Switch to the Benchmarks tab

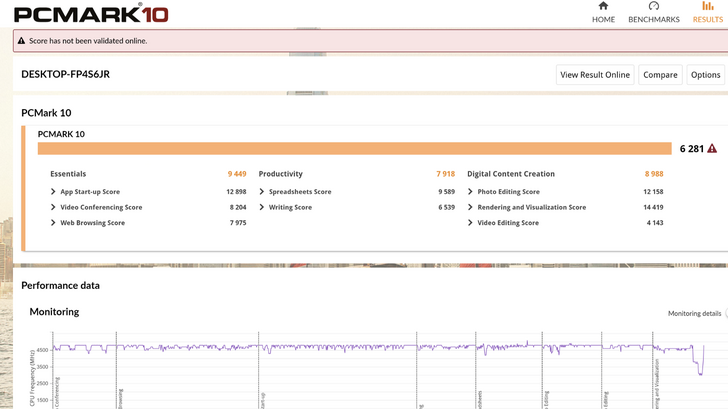click(x=653, y=19)
